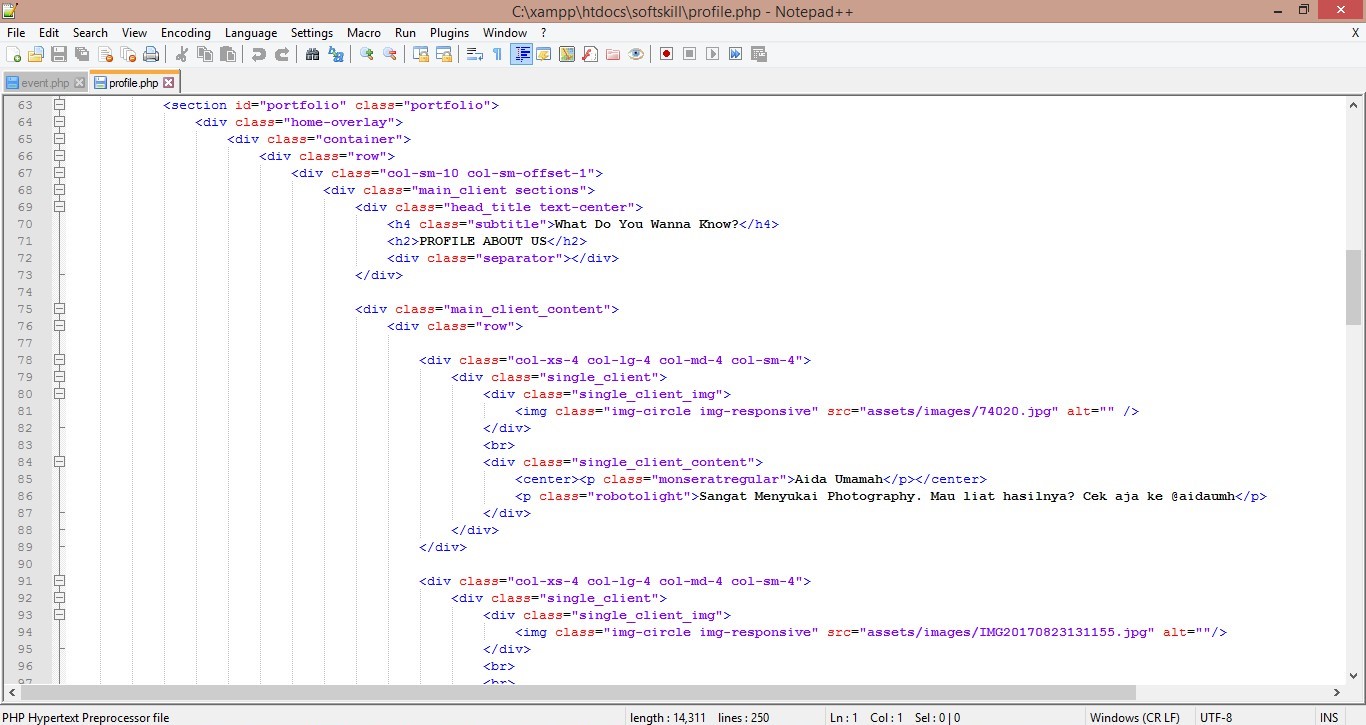Screen dimensions: 1366x725
Task: Toggle synchronized vertical scrolling
Action: click(421, 54)
